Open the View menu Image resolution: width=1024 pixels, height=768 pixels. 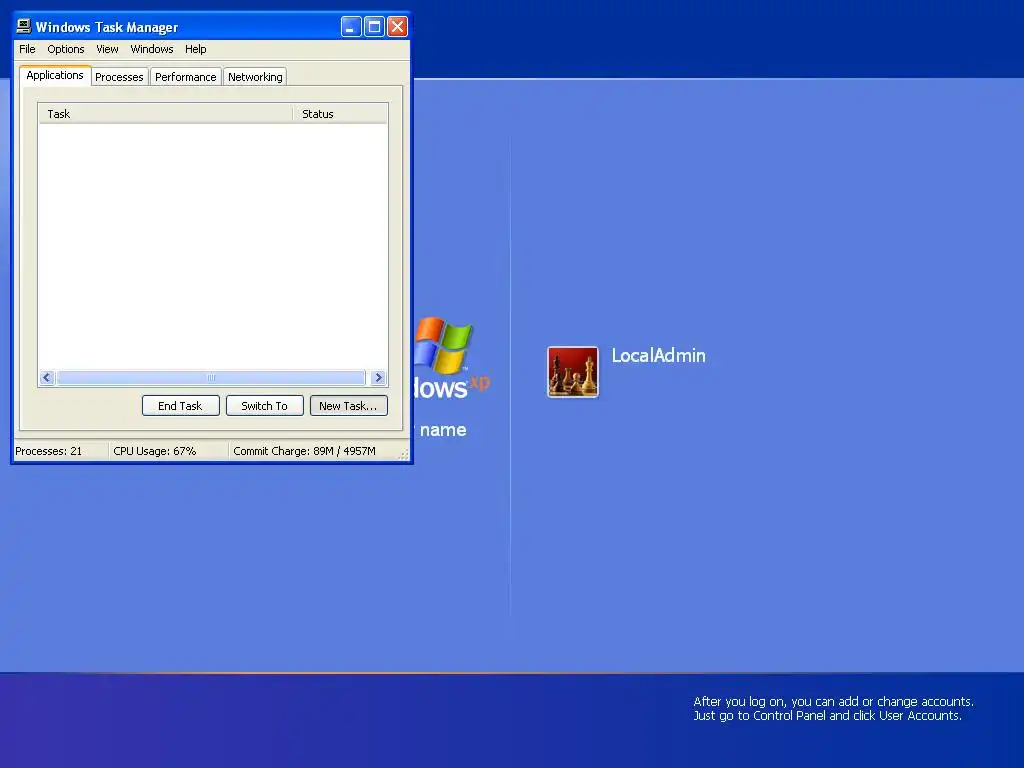tap(107, 49)
